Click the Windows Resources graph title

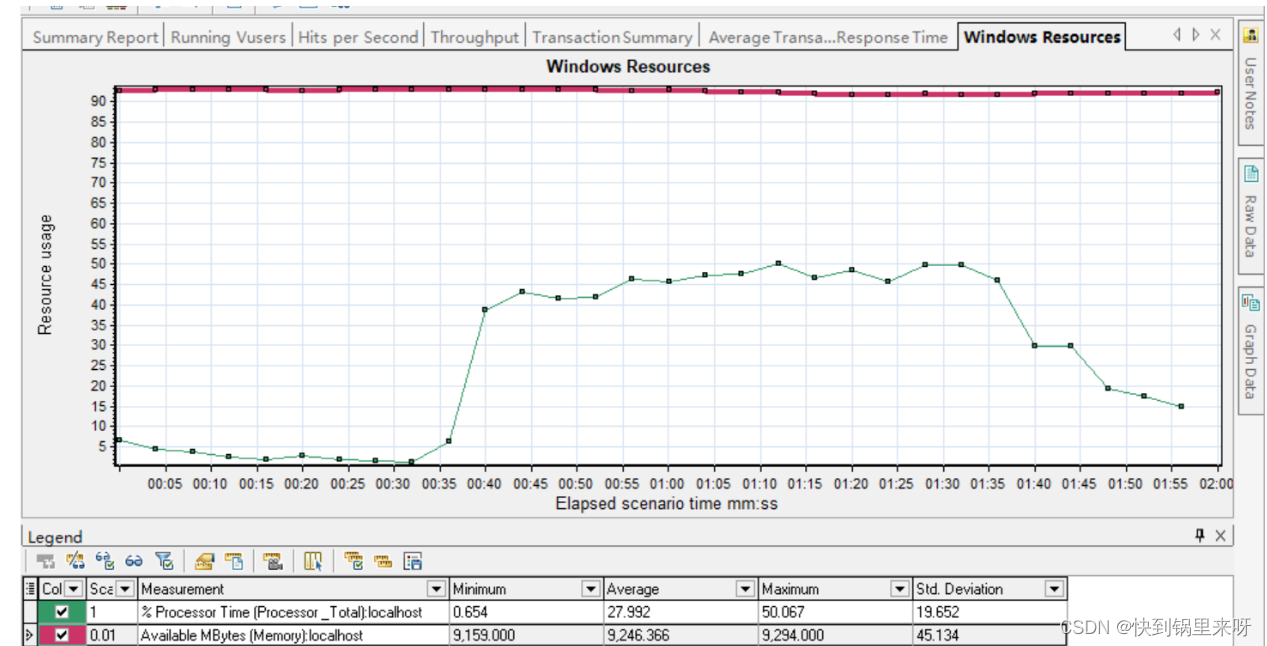628,67
